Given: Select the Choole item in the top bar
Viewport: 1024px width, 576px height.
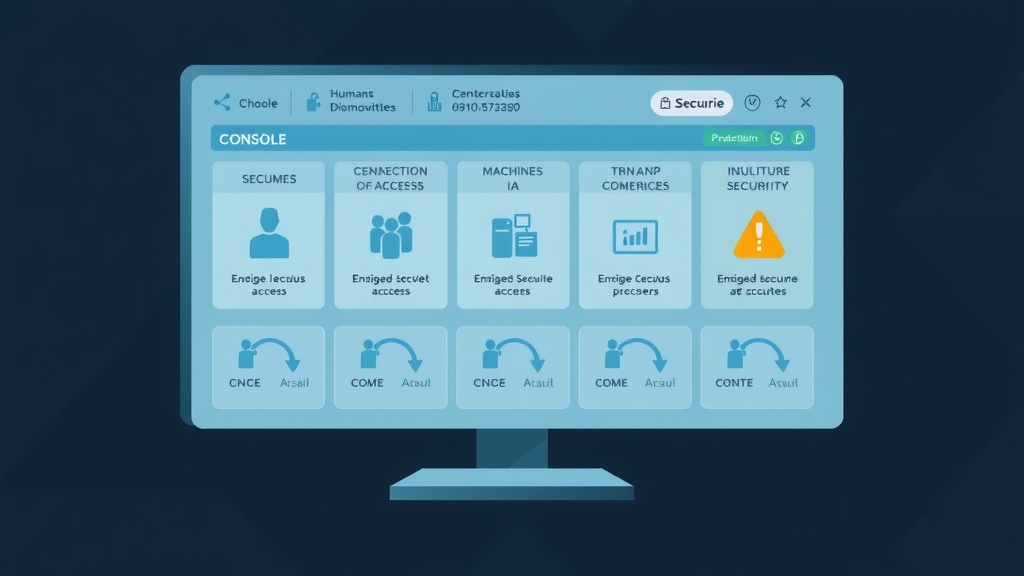Looking at the screenshot, I should click(x=258, y=103).
